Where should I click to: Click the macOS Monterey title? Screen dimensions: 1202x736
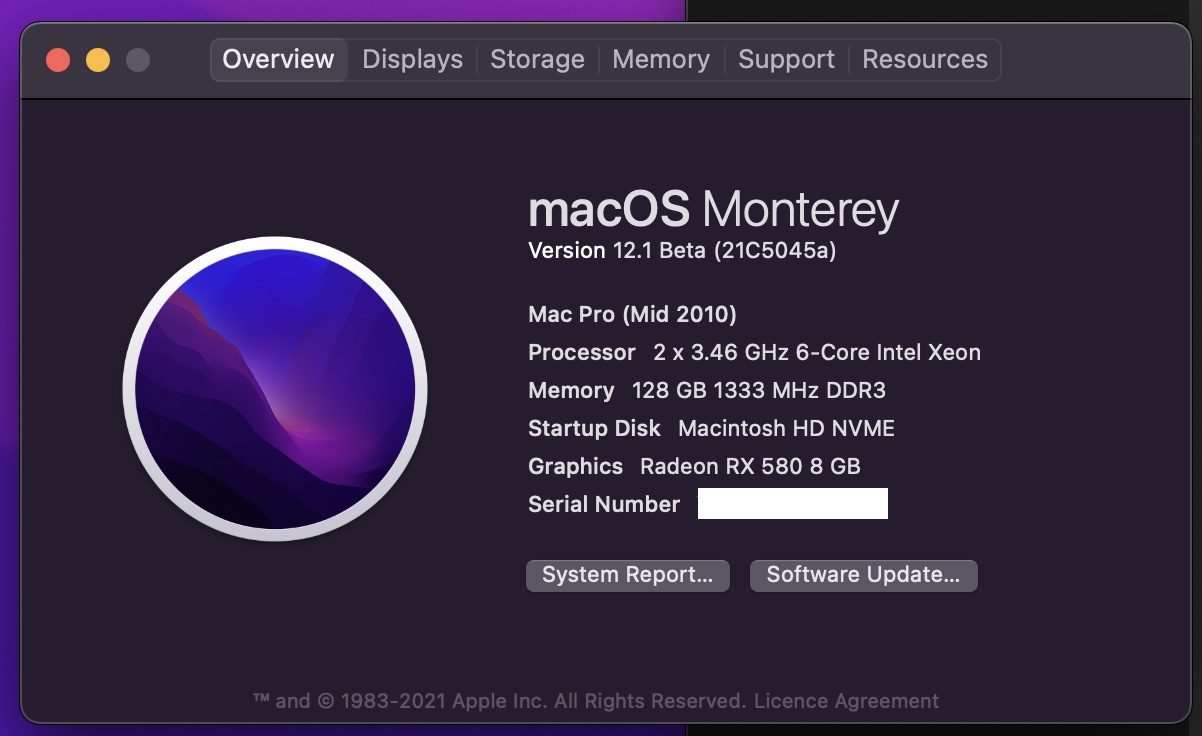[x=713, y=210]
